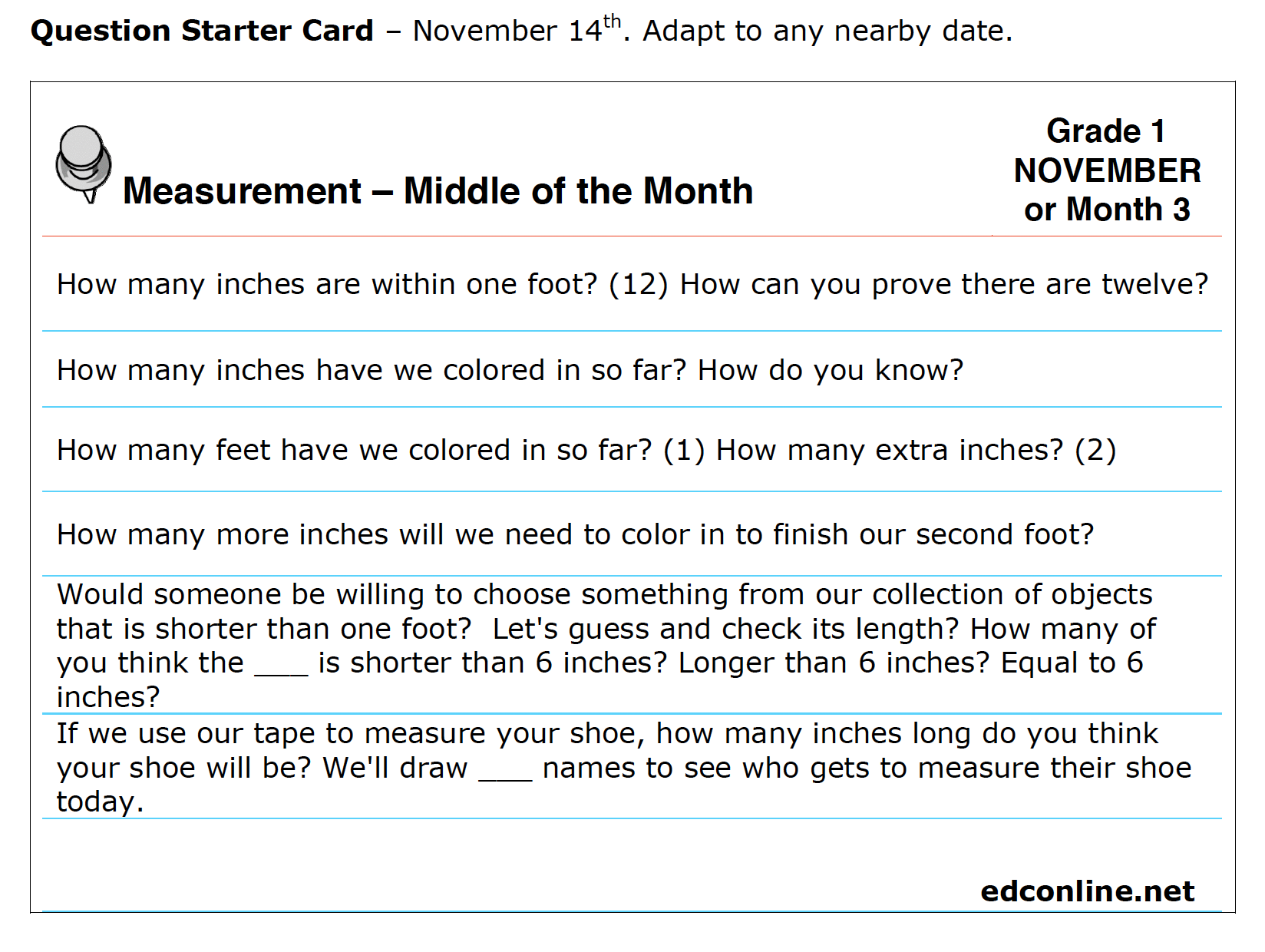Click the 'inches have we colored in so far' row
This screenshot has height=952, width=1265.
tap(632, 370)
